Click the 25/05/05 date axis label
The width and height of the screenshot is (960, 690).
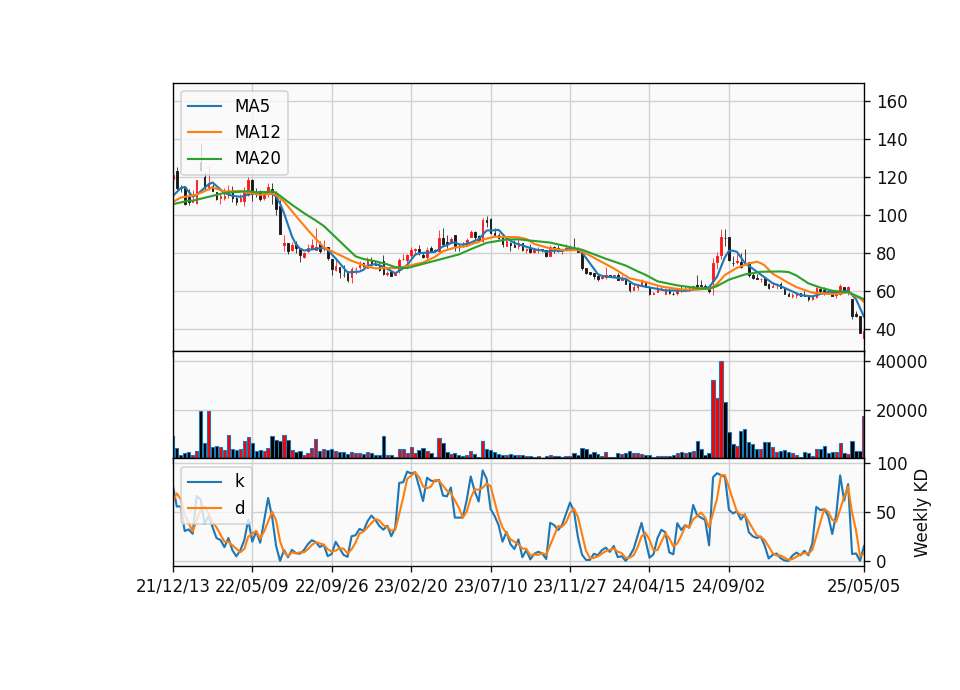(864, 586)
